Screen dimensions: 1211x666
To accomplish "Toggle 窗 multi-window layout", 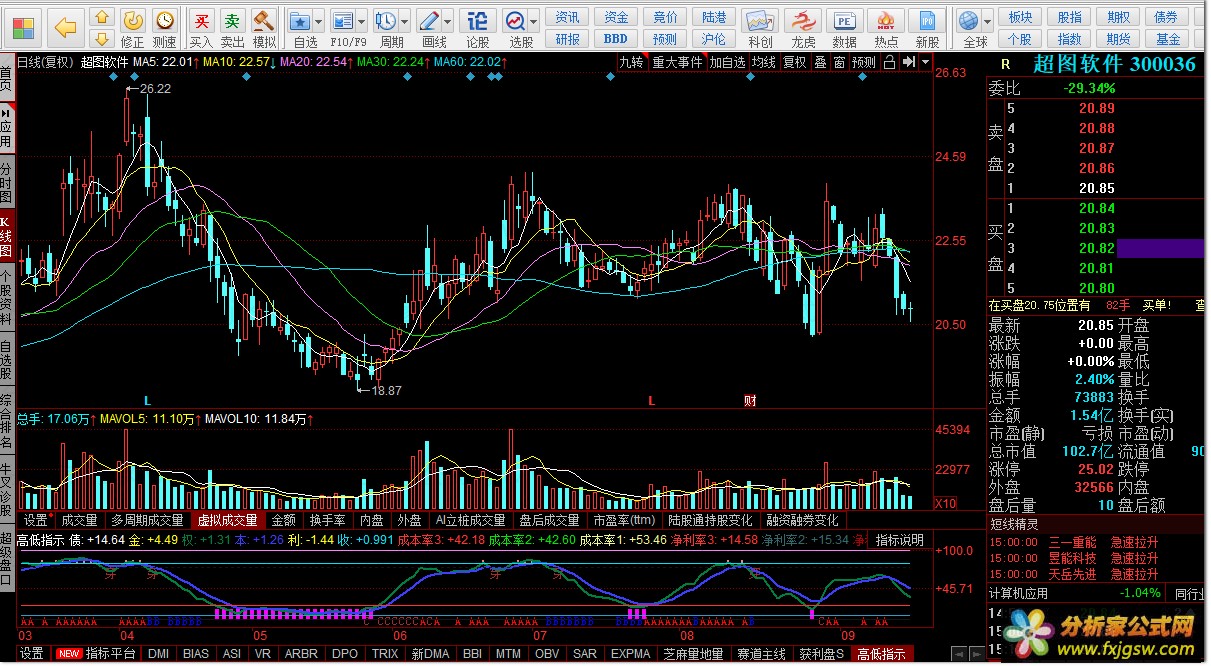I will [839, 62].
